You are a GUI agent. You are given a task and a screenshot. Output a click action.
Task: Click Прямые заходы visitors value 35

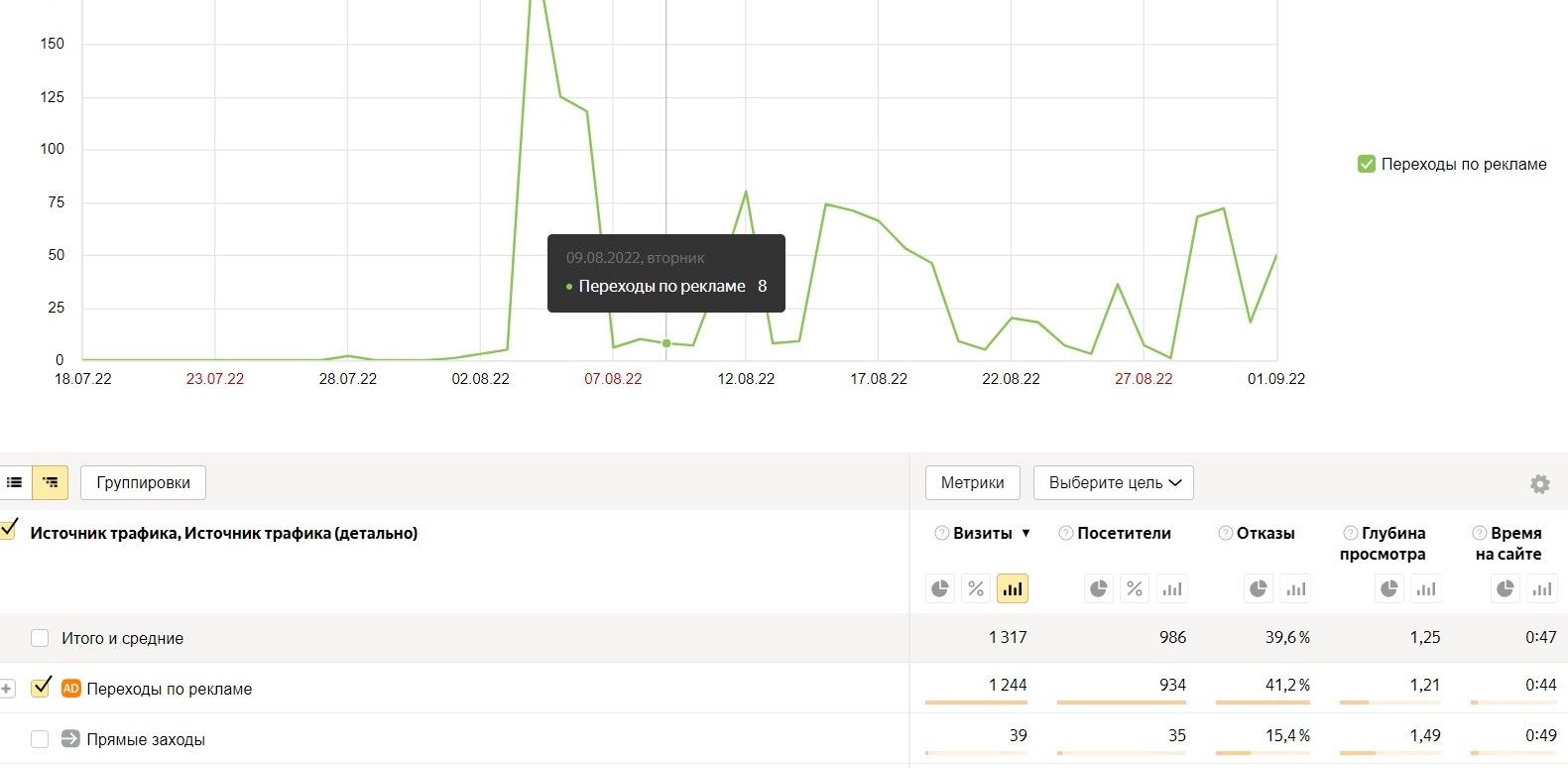[x=1177, y=735]
